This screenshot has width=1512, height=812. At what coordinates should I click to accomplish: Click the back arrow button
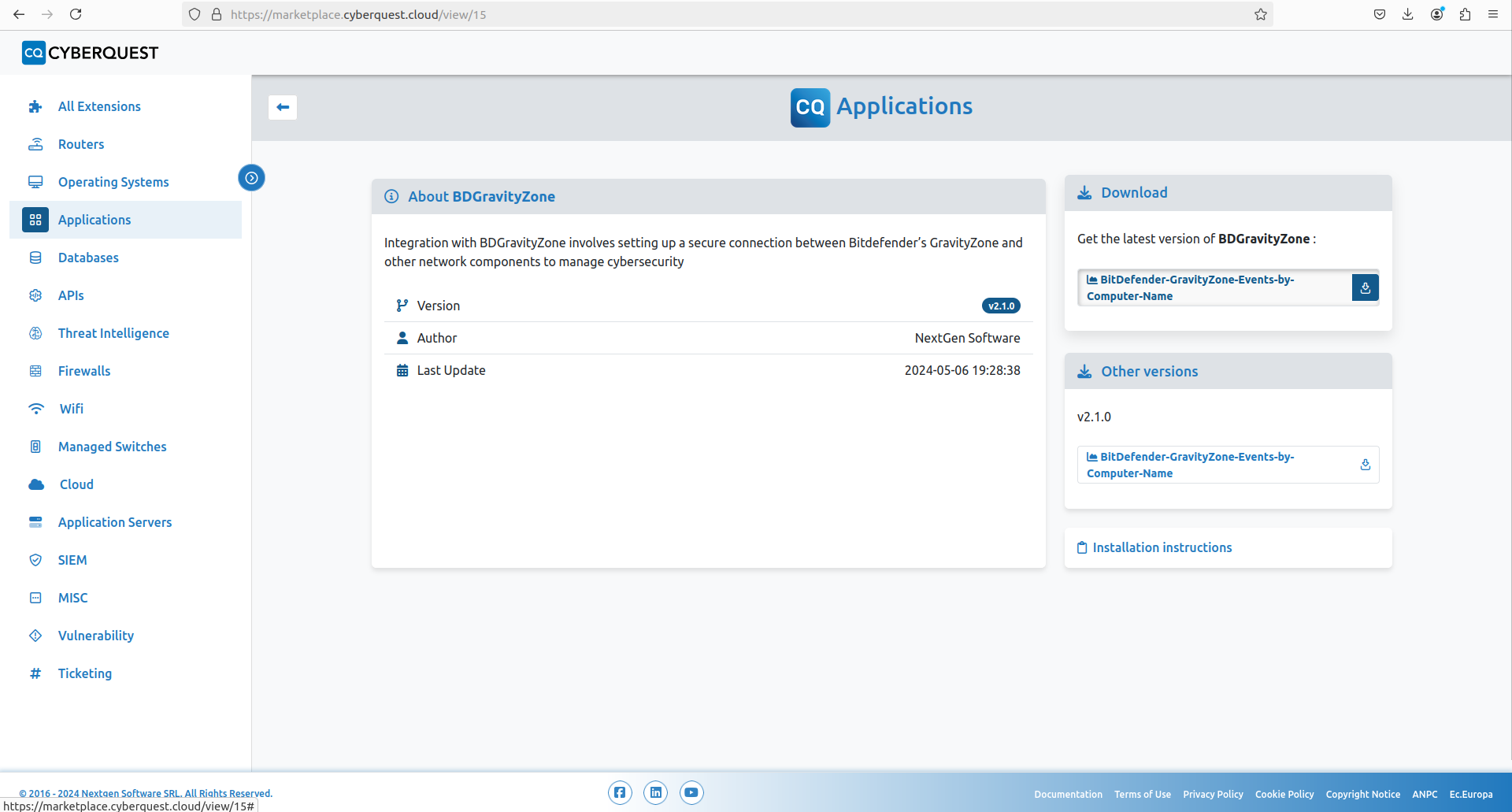pyautogui.click(x=283, y=107)
